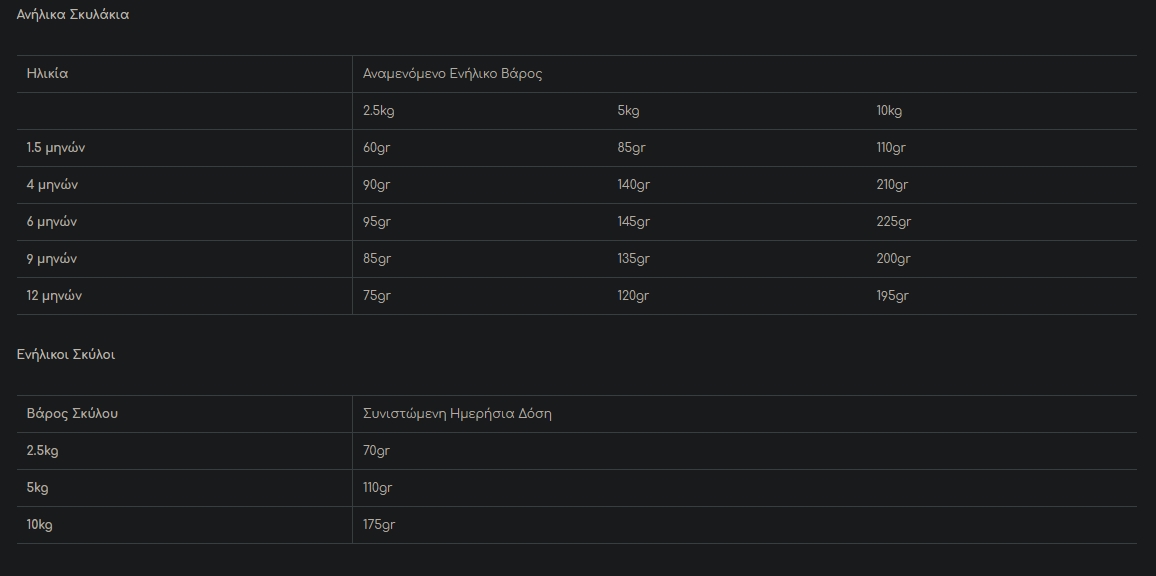Select the '12 μηνών' row label
The image size is (1156, 576).
click(54, 296)
